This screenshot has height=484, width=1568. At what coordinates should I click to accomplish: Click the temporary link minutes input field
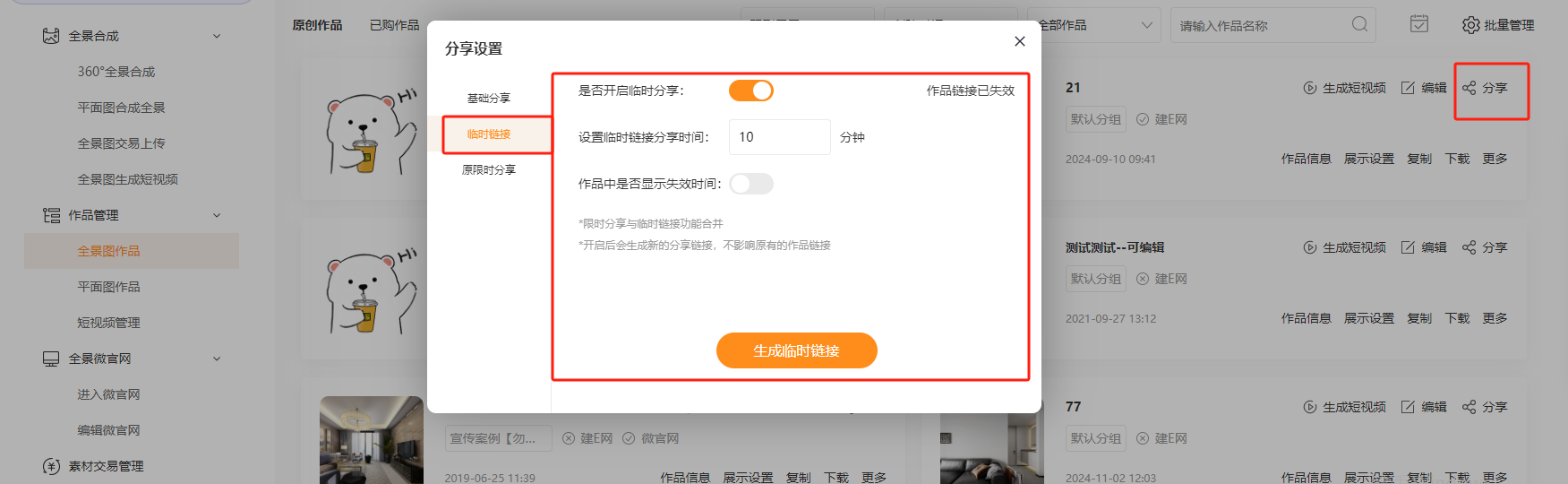779,137
